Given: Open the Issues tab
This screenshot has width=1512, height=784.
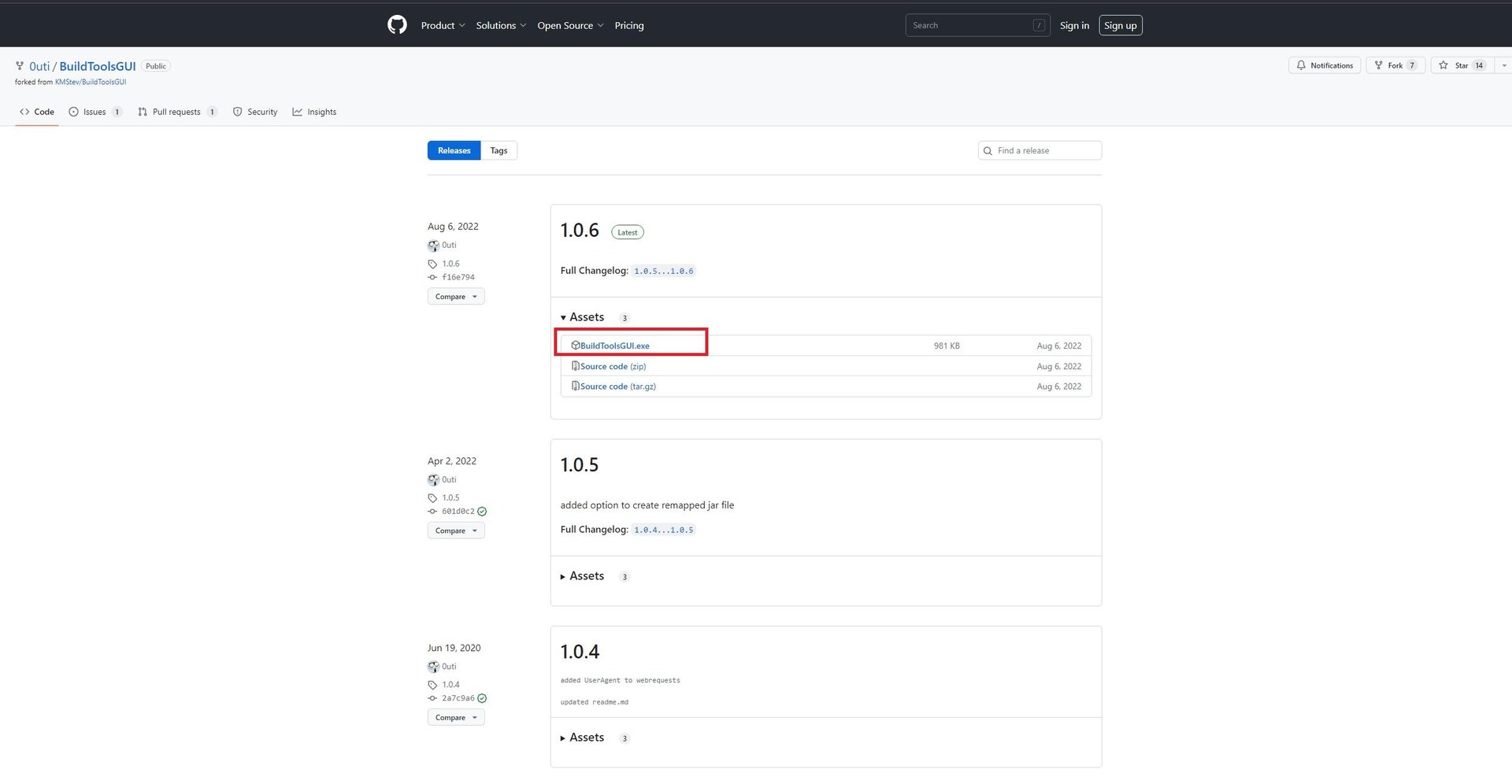Looking at the screenshot, I should pyautogui.click(x=94, y=112).
